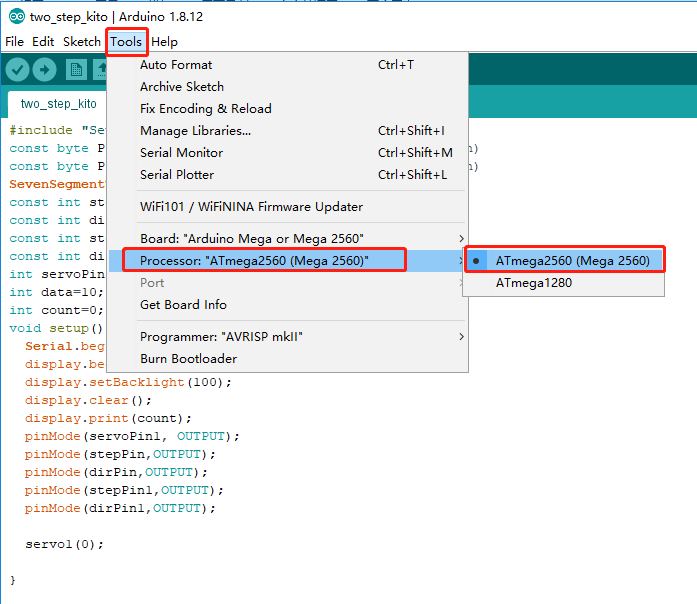Image resolution: width=697 pixels, height=604 pixels.
Task: Close the open Tools menu
Action: [126, 42]
